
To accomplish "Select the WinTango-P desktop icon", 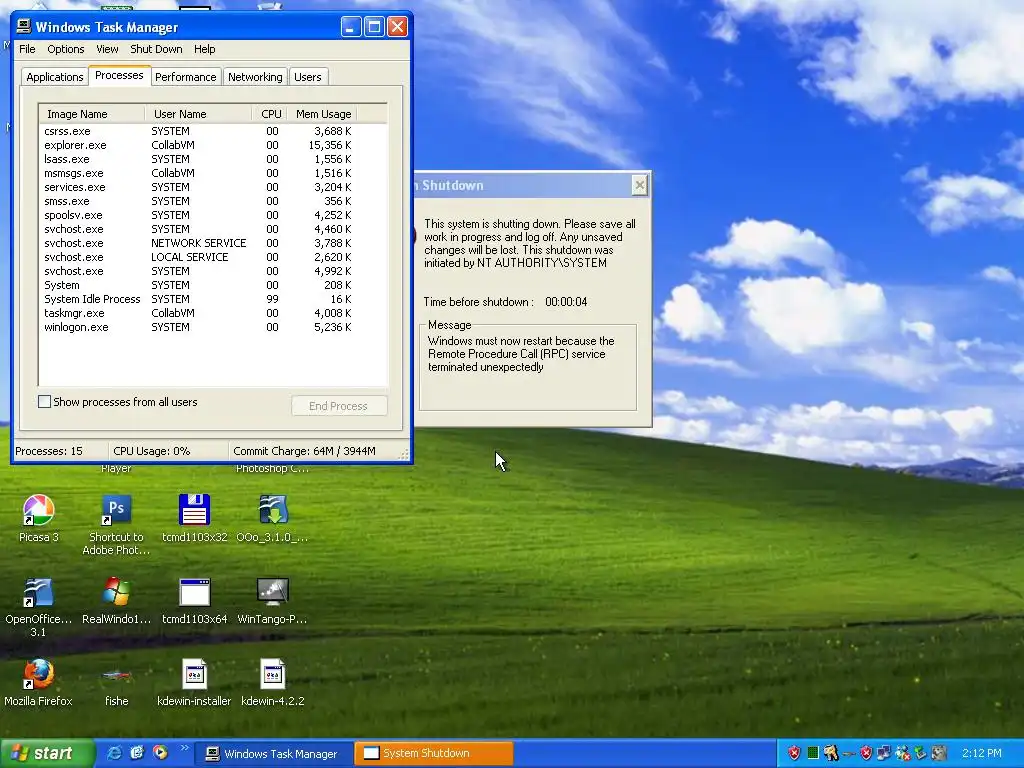I will pos(272,601).
